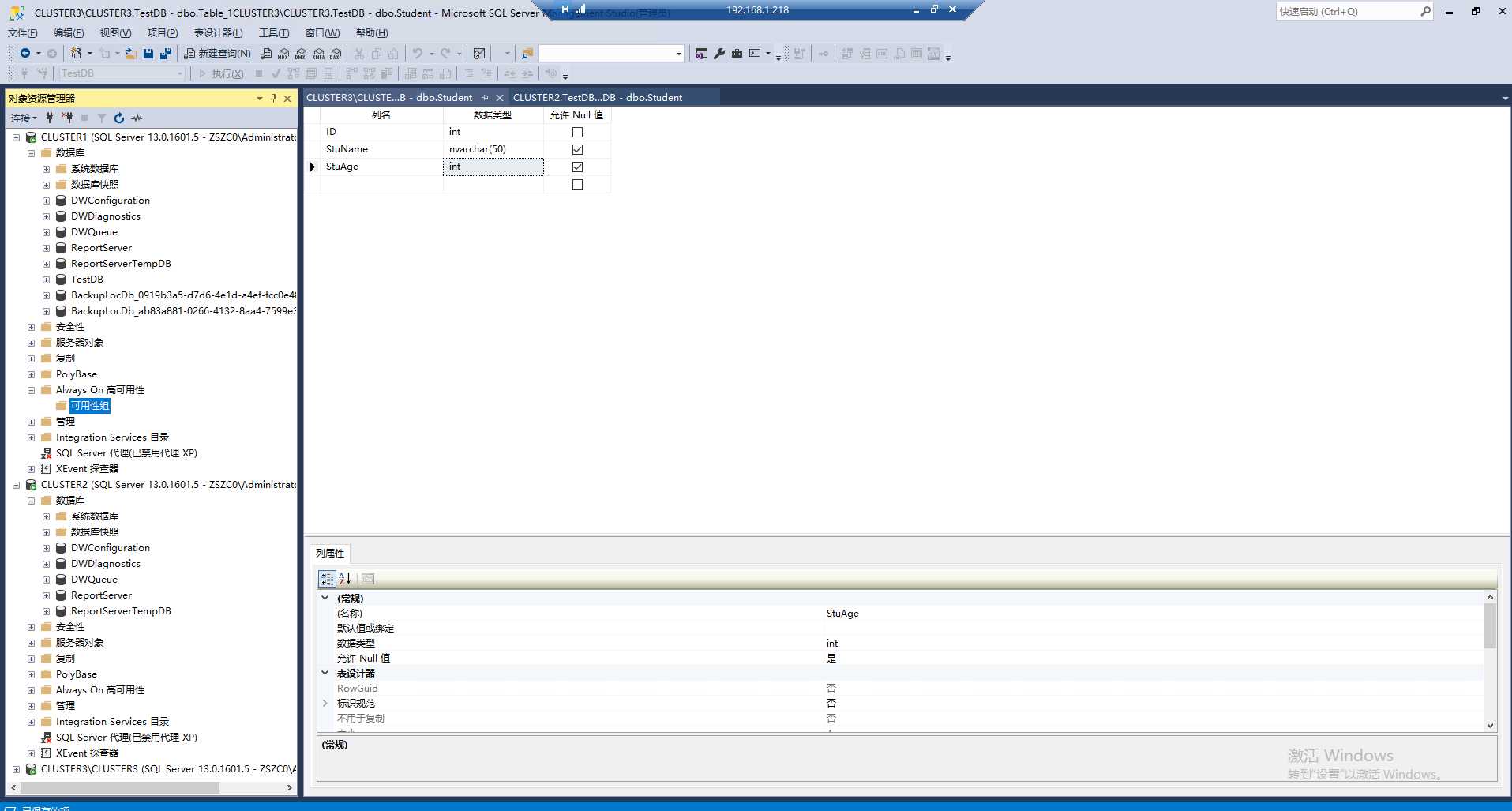Sort column properties alphabetically
The width and height of the screenshot is (1512, 811).
[x=344, y=578]
